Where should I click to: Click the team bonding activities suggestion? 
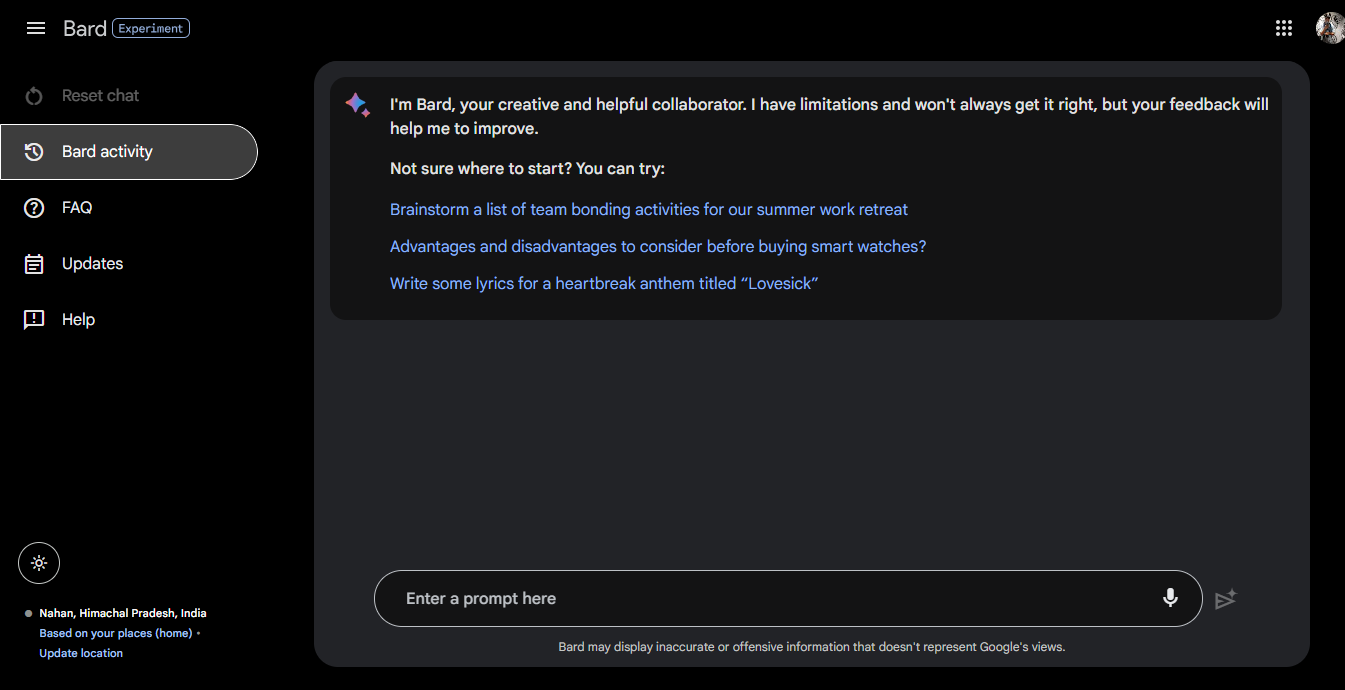tap(649, 210)
